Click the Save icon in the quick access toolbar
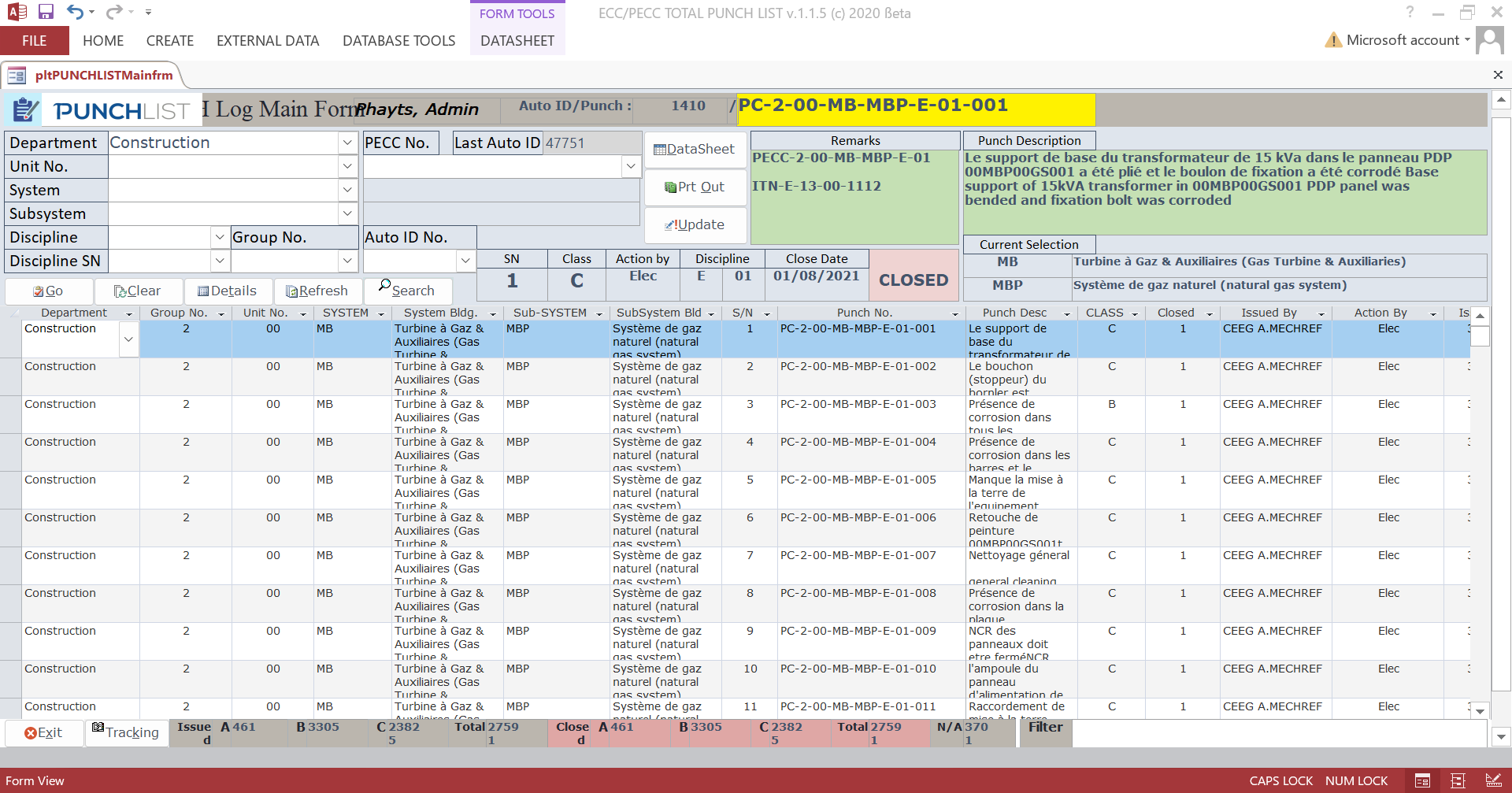This screenshot has width=1512, height=793. click(x=46, y=12)
